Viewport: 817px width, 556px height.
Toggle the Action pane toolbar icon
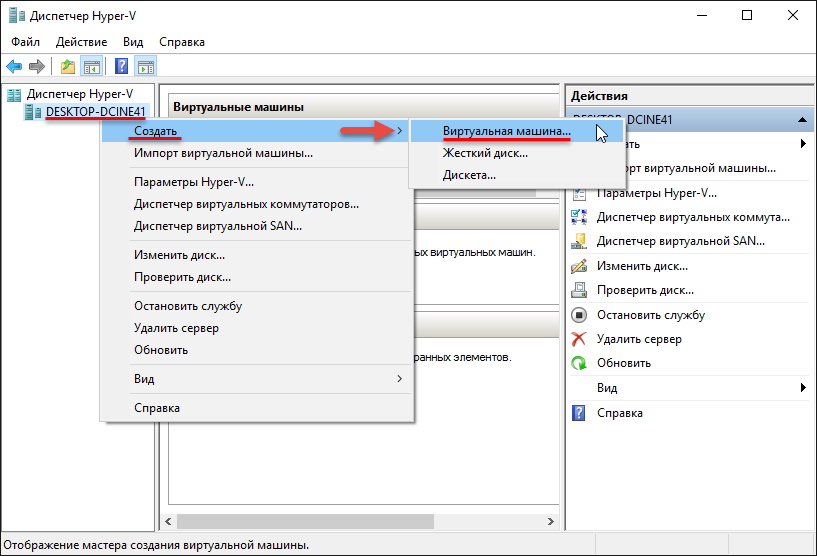146,67
